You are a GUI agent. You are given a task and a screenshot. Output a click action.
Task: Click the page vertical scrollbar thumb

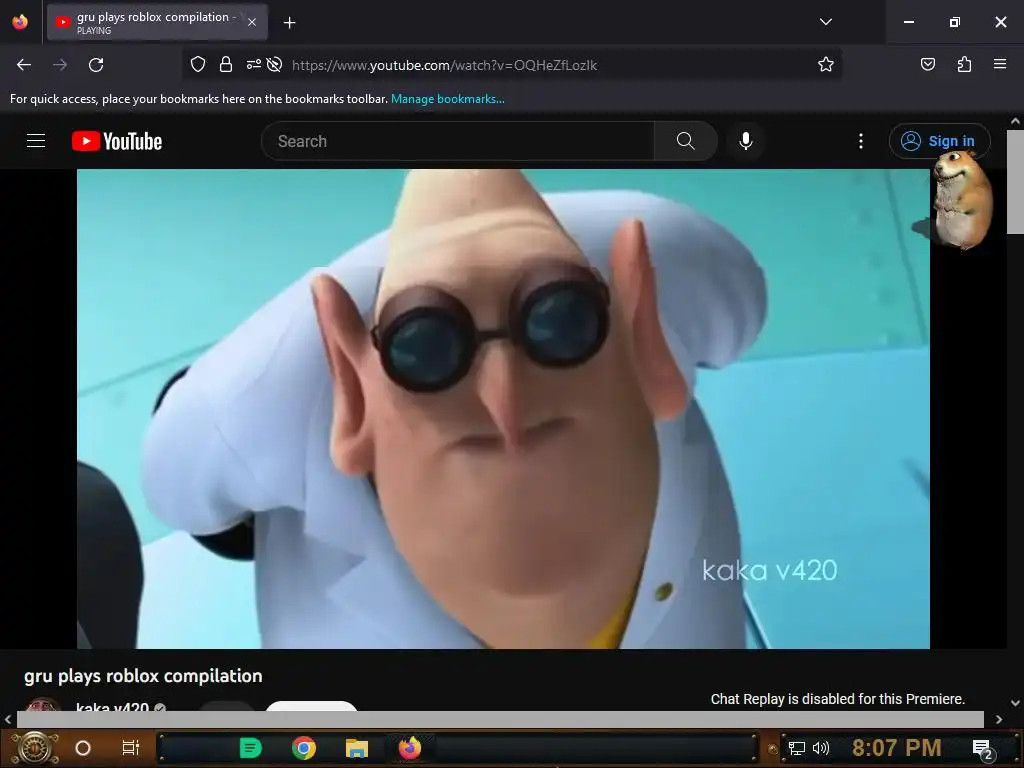point(1015,181)
